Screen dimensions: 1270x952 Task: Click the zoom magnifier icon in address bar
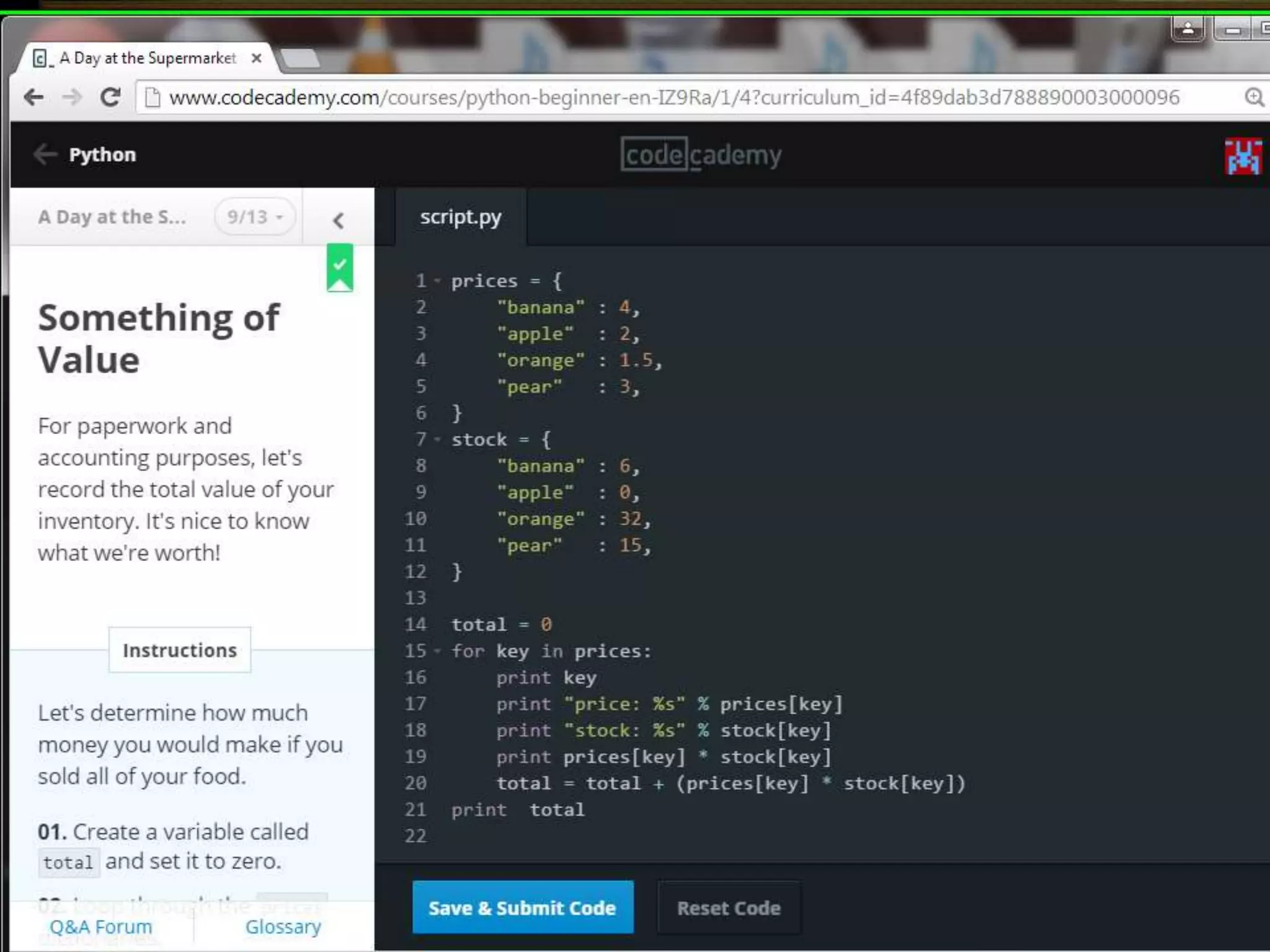pyautogui.click(x=1253, y=97)
